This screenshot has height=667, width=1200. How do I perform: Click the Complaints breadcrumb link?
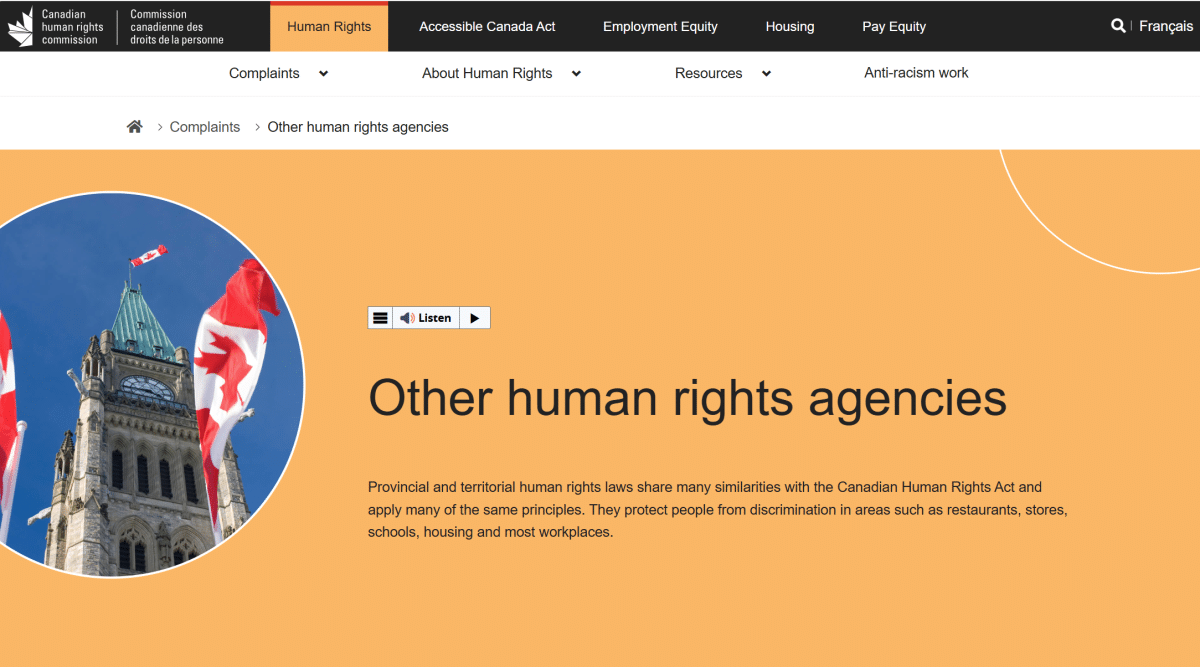tap(205, 127)
